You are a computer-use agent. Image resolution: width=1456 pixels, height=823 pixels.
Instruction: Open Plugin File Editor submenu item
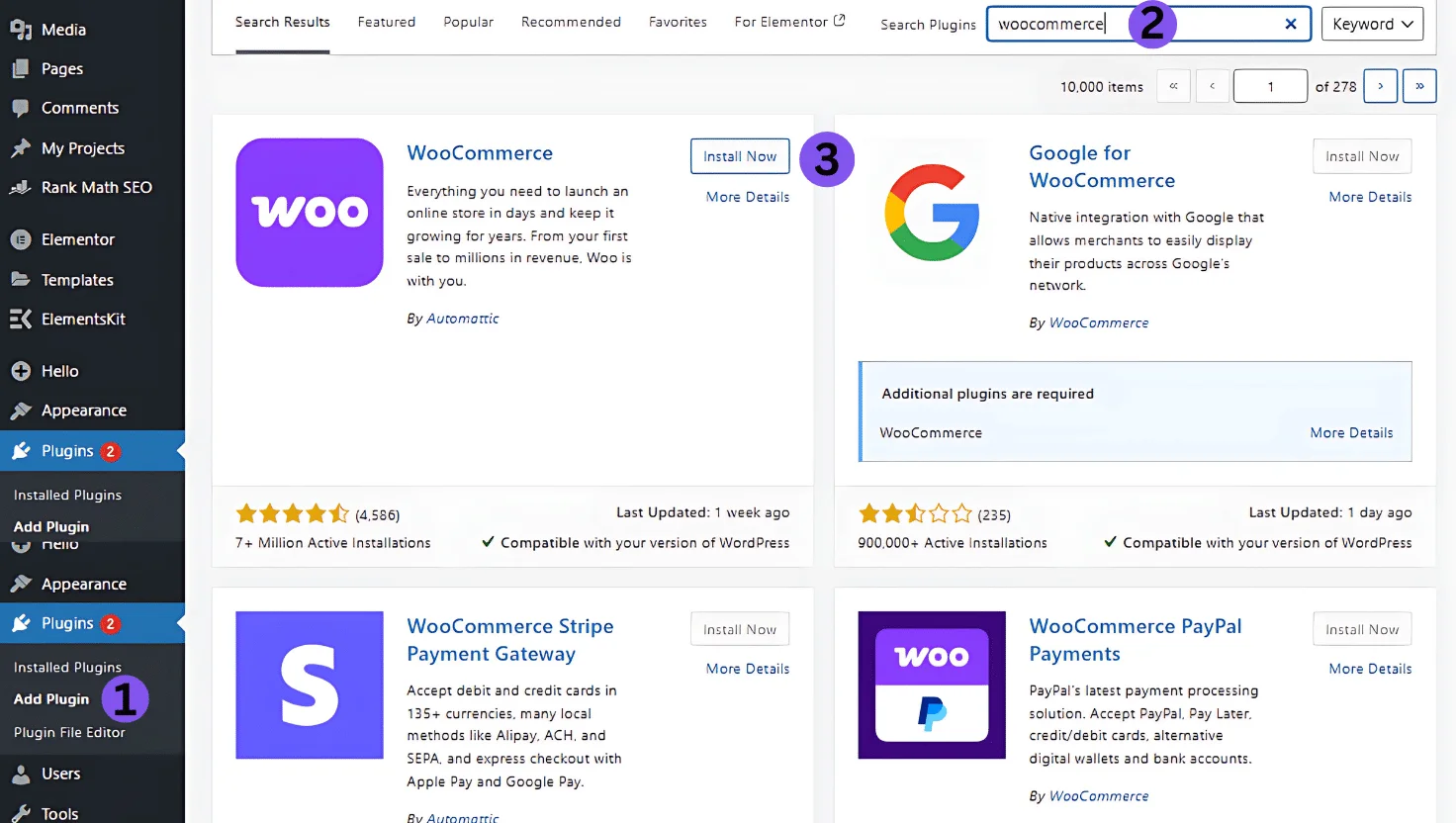point(69,733)
